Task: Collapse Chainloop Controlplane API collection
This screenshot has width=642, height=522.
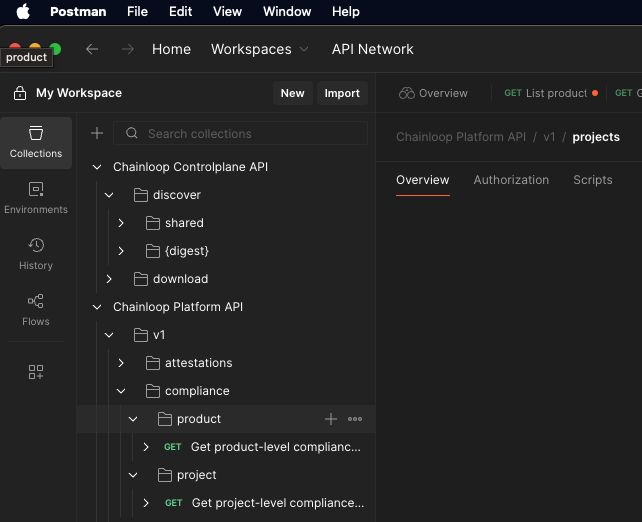Action: click(x=97, y=167)
